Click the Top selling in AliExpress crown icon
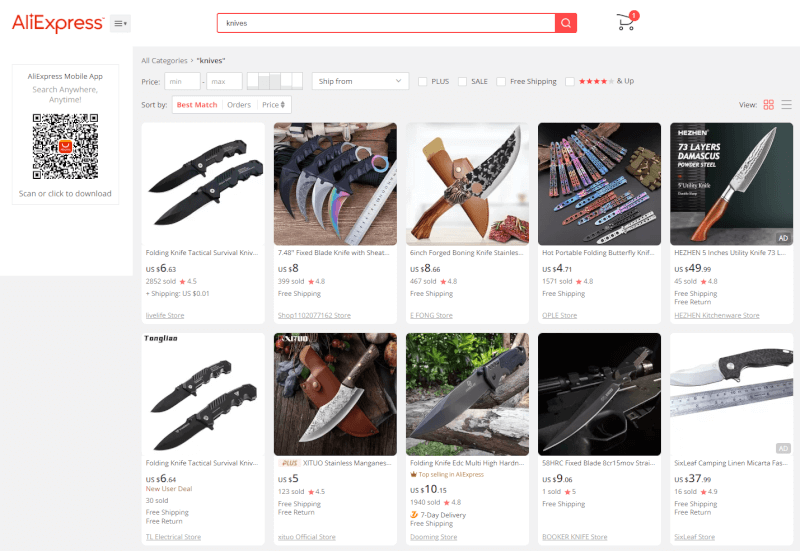The height and width of the screenshot is (551, 800). (x=414, y=474)
